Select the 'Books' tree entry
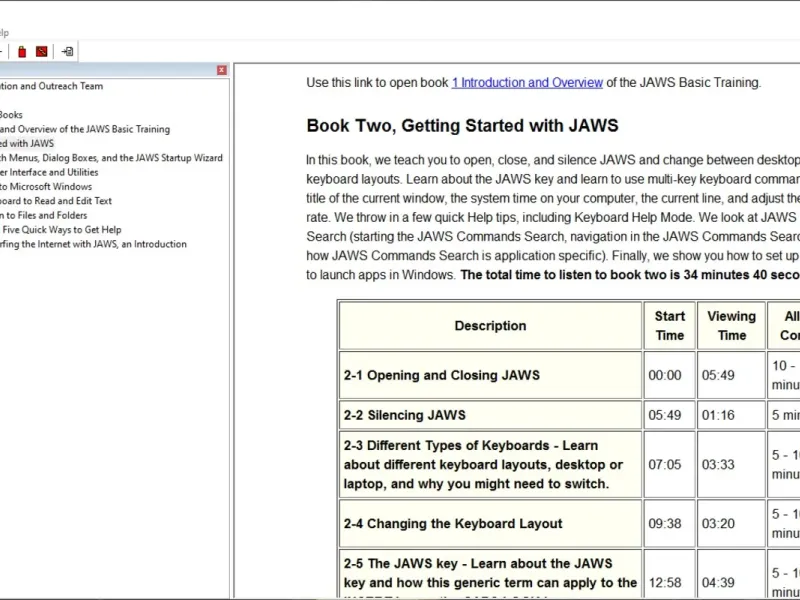Screen dimensions: 800x600 11,115
